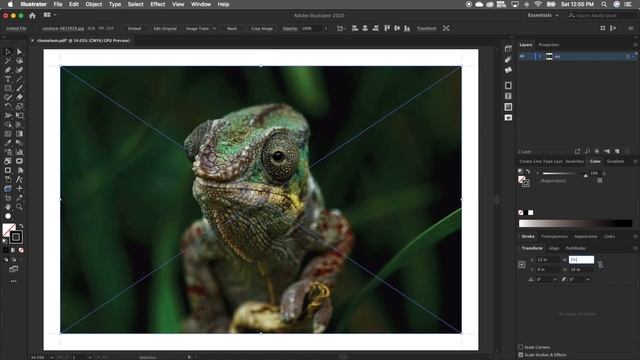Screen dimensions: 640x360
Task: Select the Pen tool
Action: click(x=8, y=70)
